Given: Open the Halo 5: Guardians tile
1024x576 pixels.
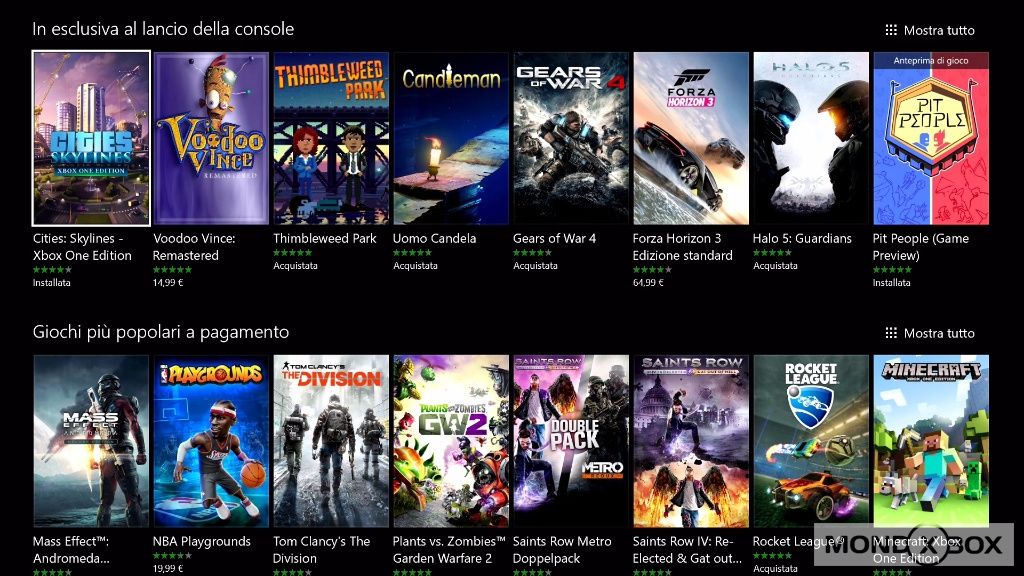Looking at the screenshot, I should [811, 138].
